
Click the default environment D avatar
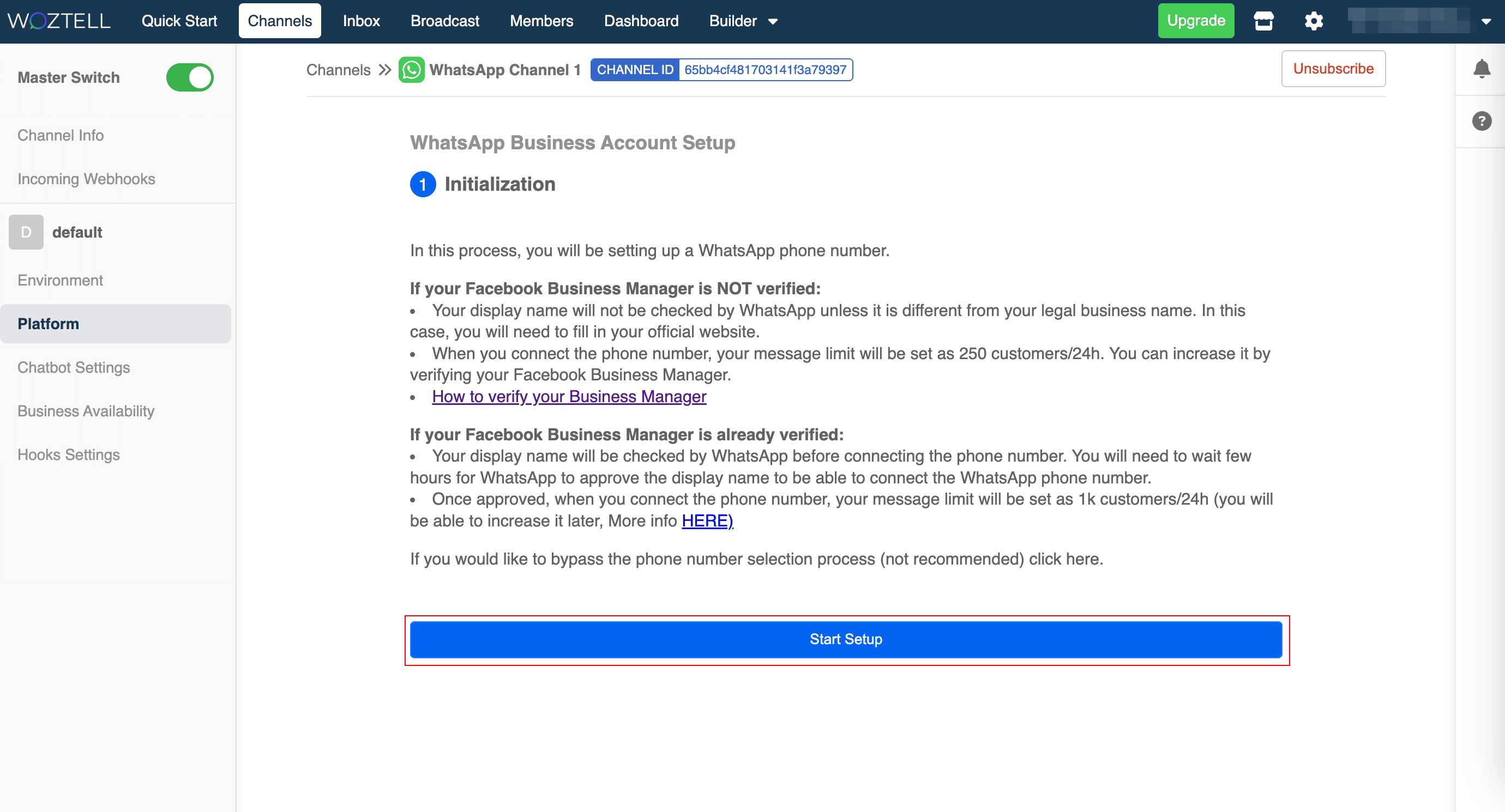[26, 232]
